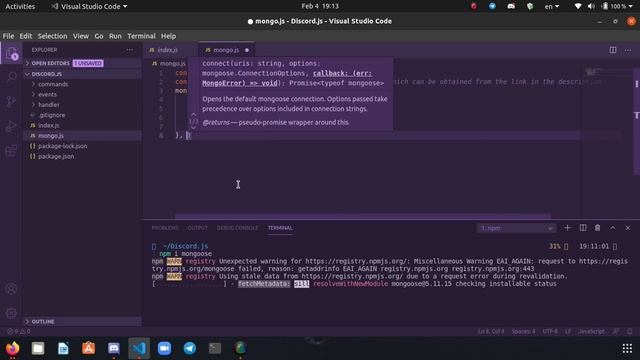This screenshot has width=640, height=360.
Task: Open the Extensions view
Action: 11,151
